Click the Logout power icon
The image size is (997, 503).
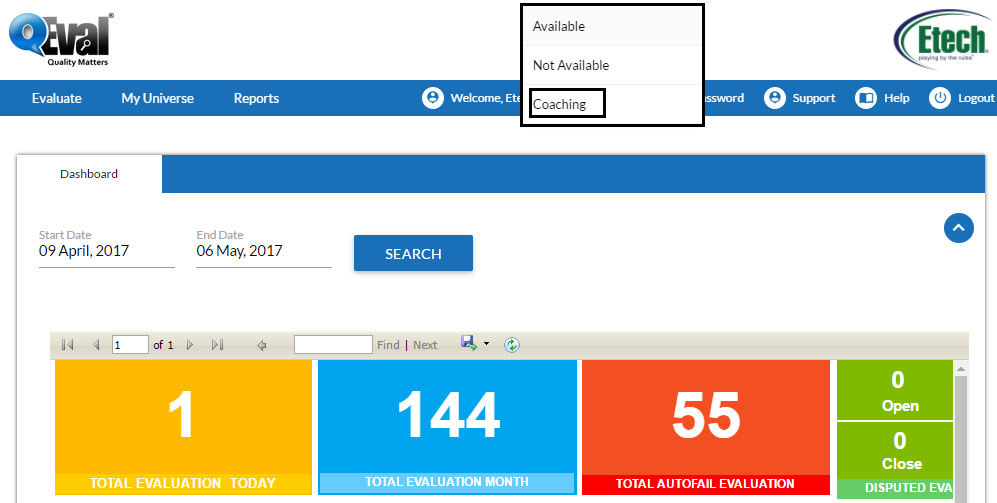(940, 98)
